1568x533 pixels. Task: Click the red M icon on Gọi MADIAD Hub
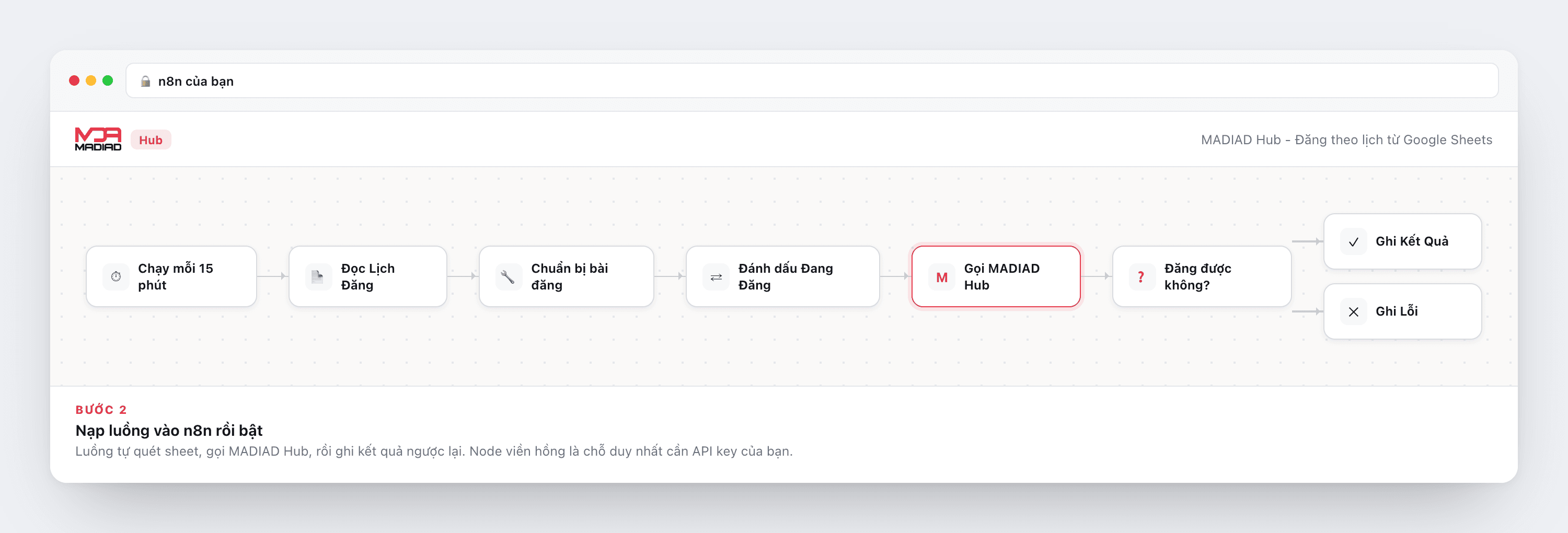click(942, 277)
